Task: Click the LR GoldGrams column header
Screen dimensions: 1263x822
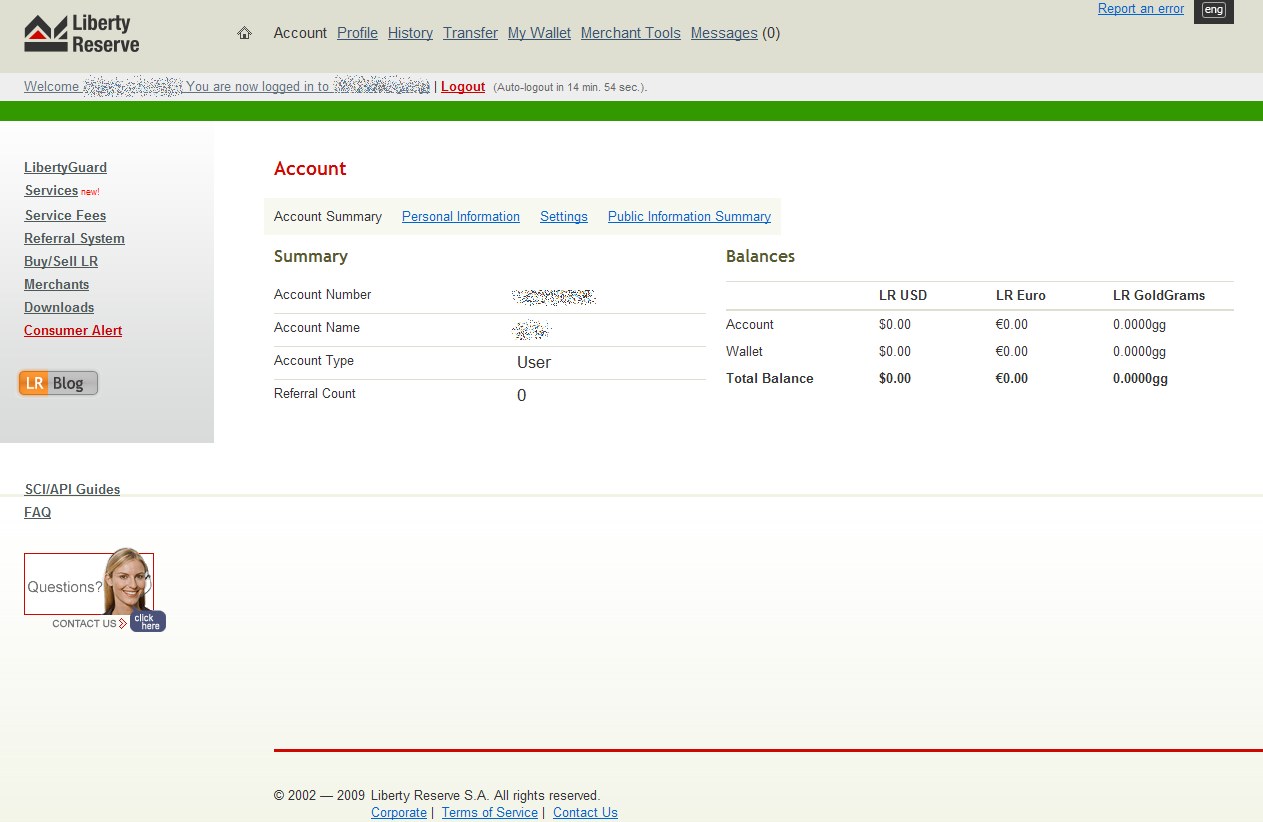Action: (1159, 296)
